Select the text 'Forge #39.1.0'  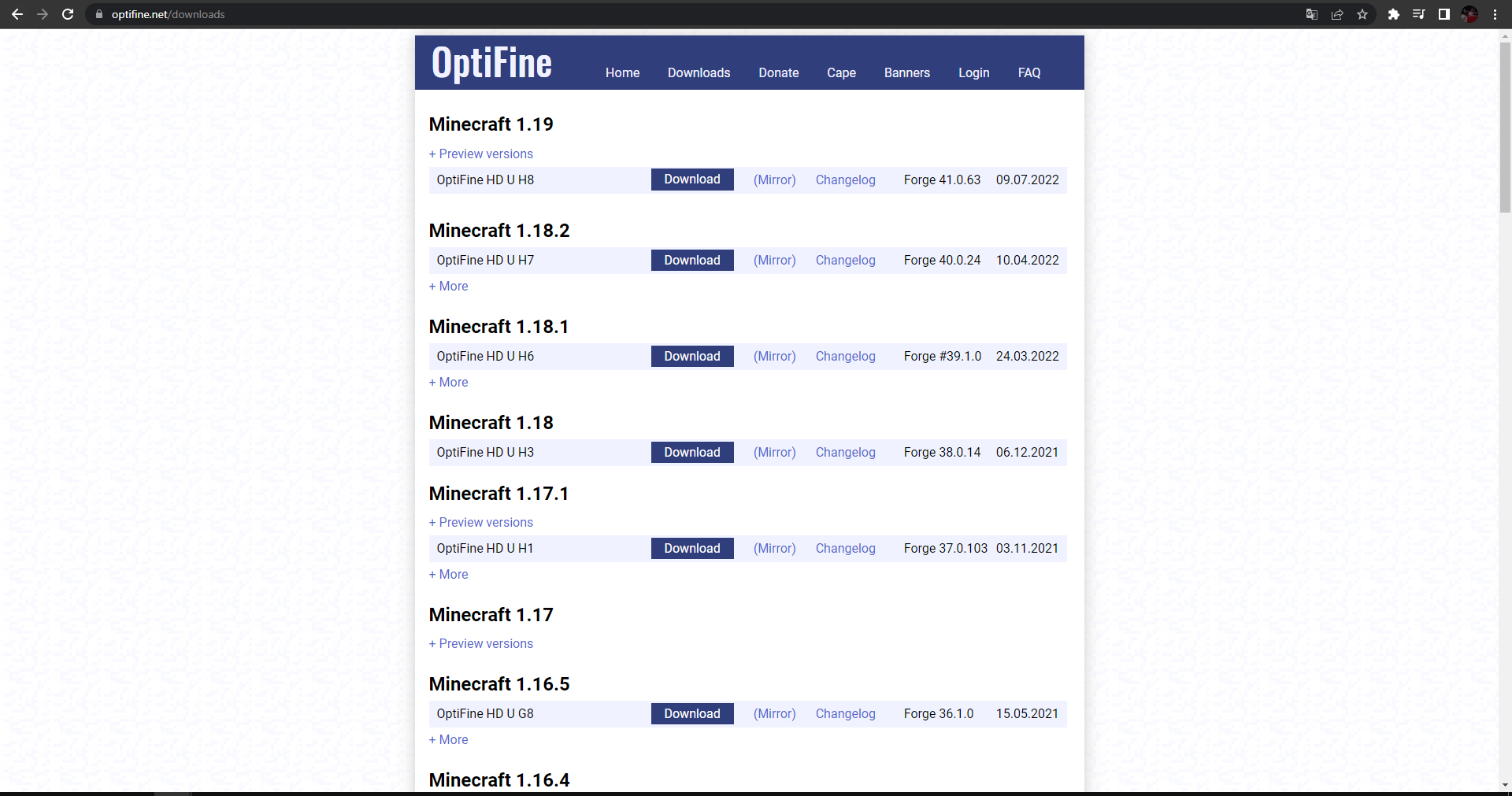943,356
